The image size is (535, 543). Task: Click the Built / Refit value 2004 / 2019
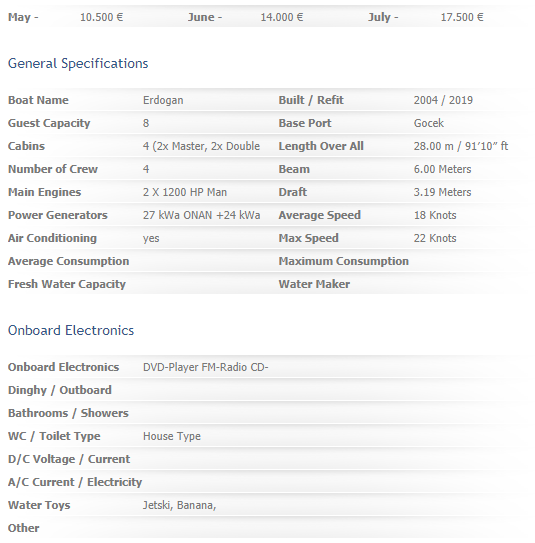click(443, 100)
